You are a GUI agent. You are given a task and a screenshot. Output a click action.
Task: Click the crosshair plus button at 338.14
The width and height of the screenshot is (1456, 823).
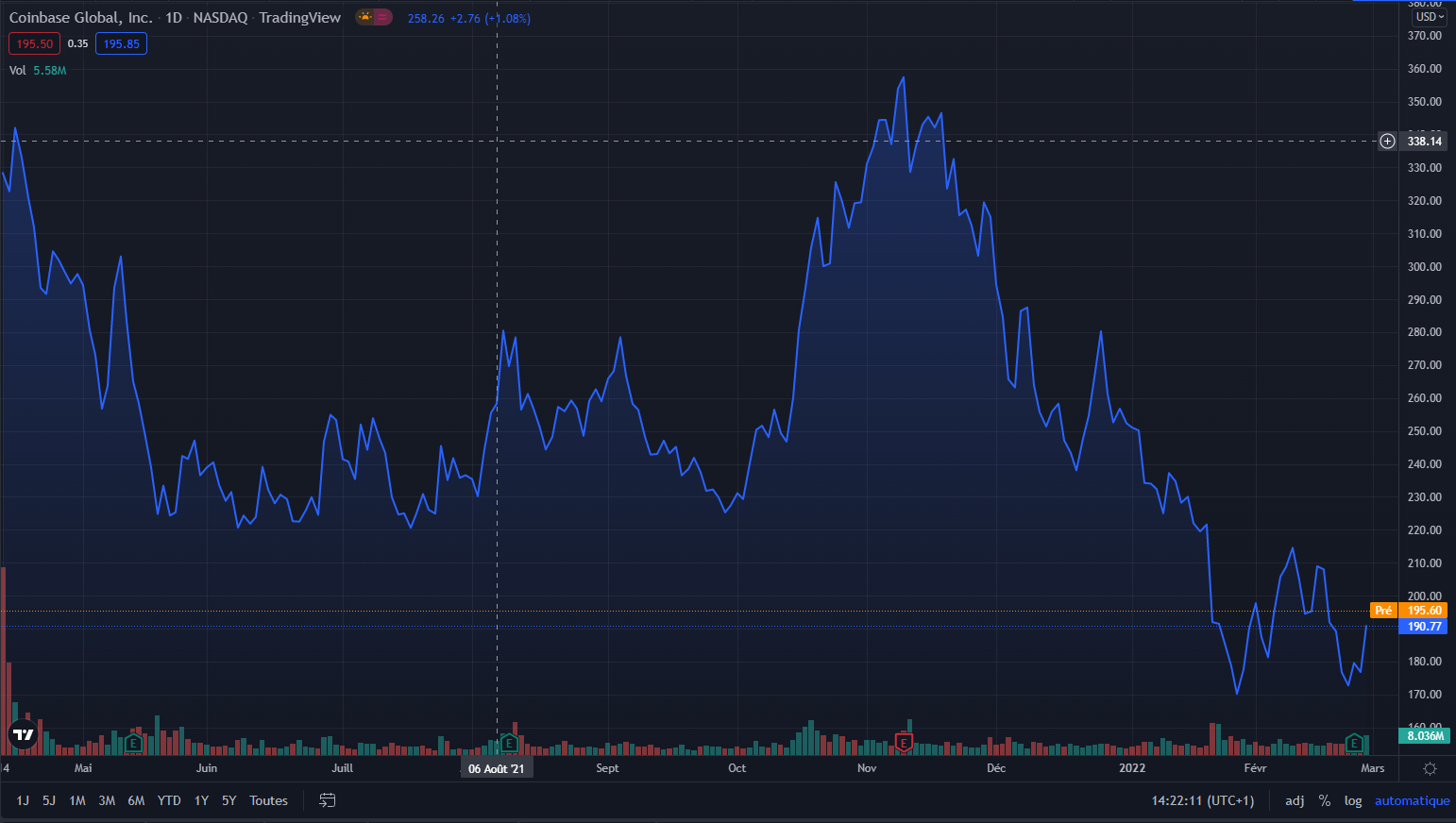[x=1387, y=141]
